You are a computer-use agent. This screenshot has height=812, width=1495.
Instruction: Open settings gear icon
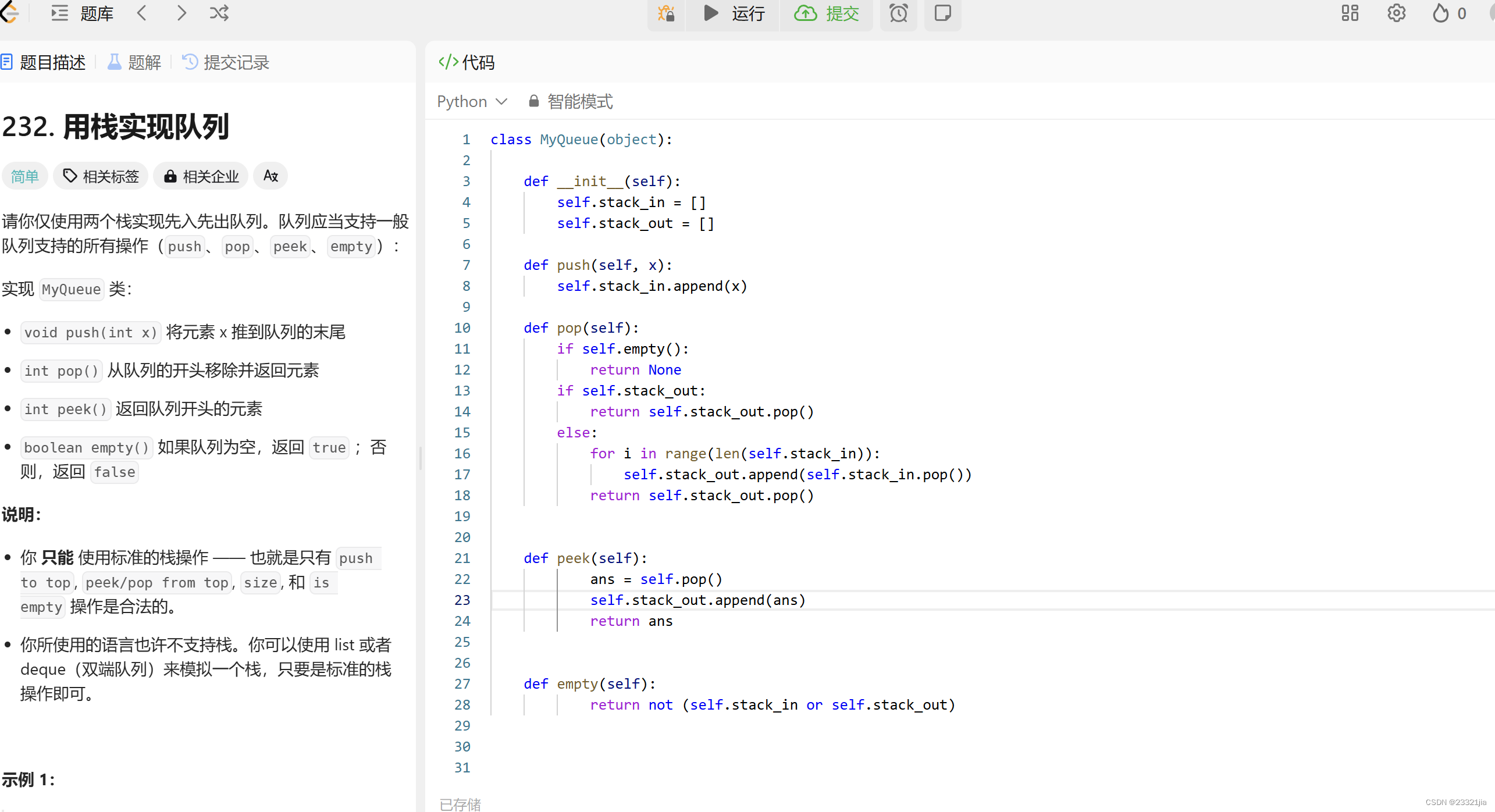[x=1396, y=13]
